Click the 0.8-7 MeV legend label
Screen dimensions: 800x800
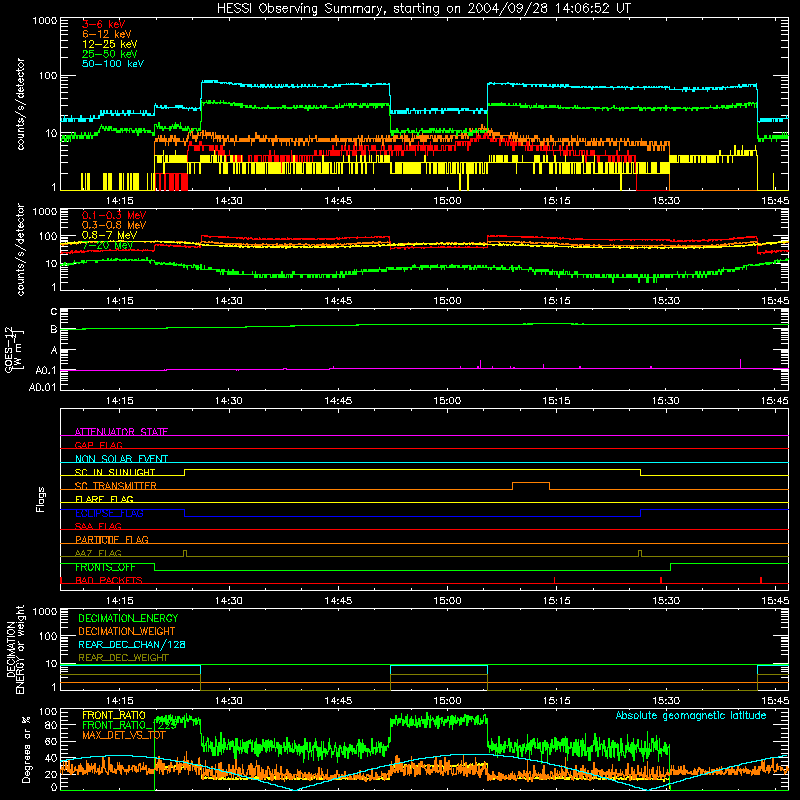tap(109, 235)
